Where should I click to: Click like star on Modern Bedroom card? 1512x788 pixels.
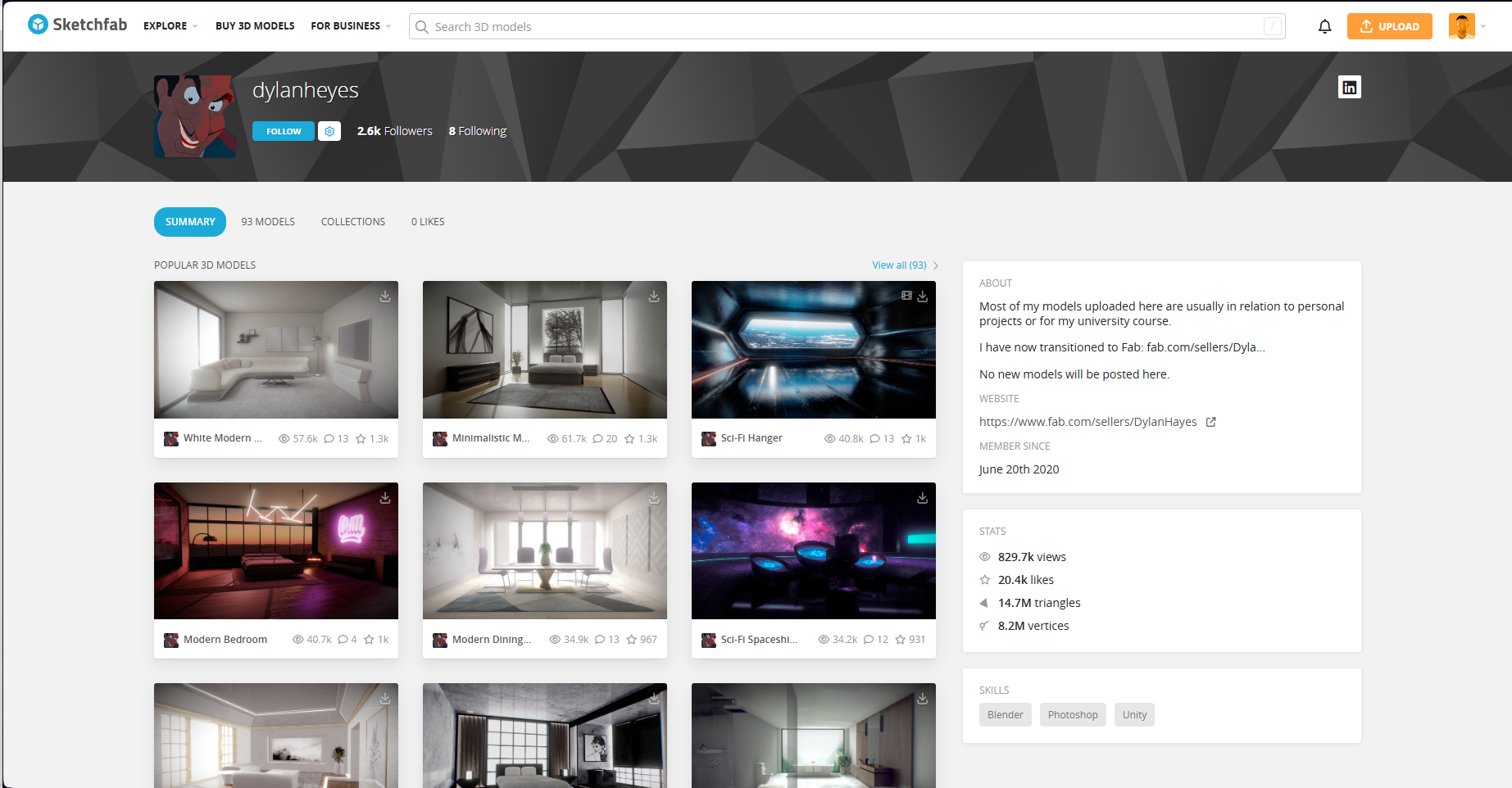click(x=369, y=640)
